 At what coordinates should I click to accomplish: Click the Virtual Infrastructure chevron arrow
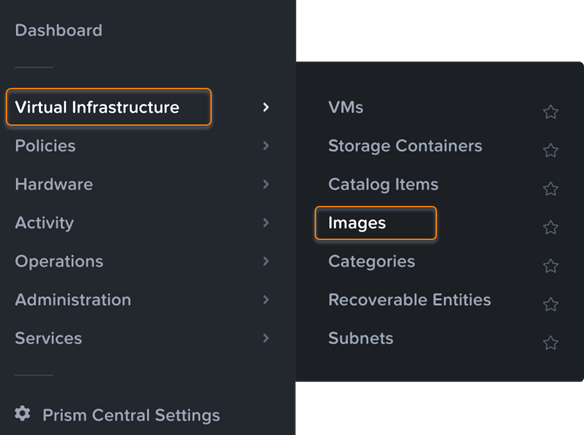266,107
